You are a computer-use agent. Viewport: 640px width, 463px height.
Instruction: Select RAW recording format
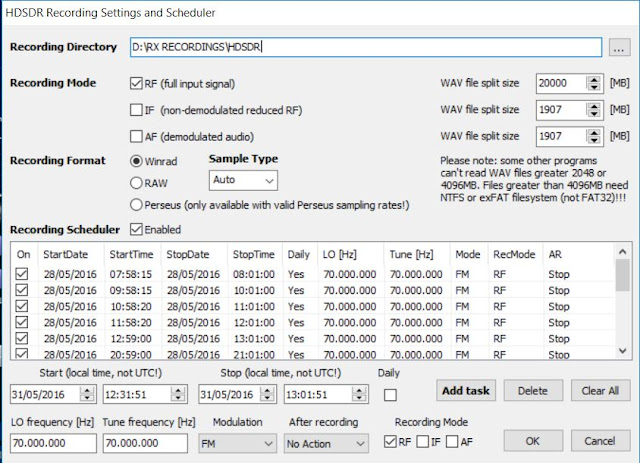[136, 183]
